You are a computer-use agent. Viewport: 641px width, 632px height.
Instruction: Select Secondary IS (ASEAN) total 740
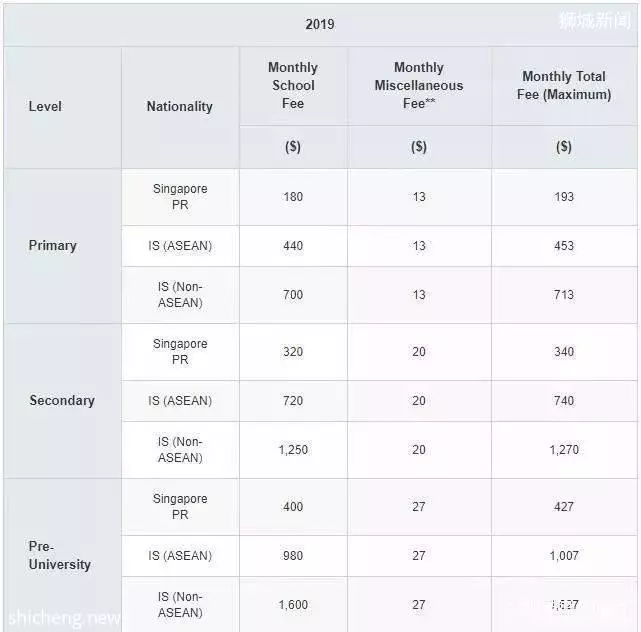(x=564, y=401)
